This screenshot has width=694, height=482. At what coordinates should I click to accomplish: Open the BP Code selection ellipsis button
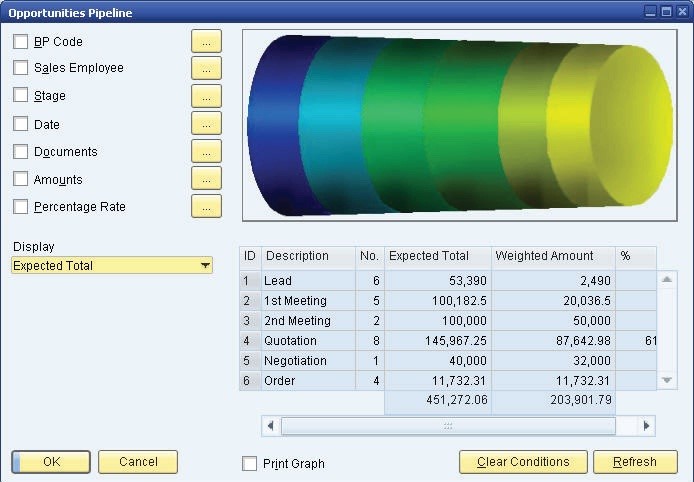tap(206, 41)
